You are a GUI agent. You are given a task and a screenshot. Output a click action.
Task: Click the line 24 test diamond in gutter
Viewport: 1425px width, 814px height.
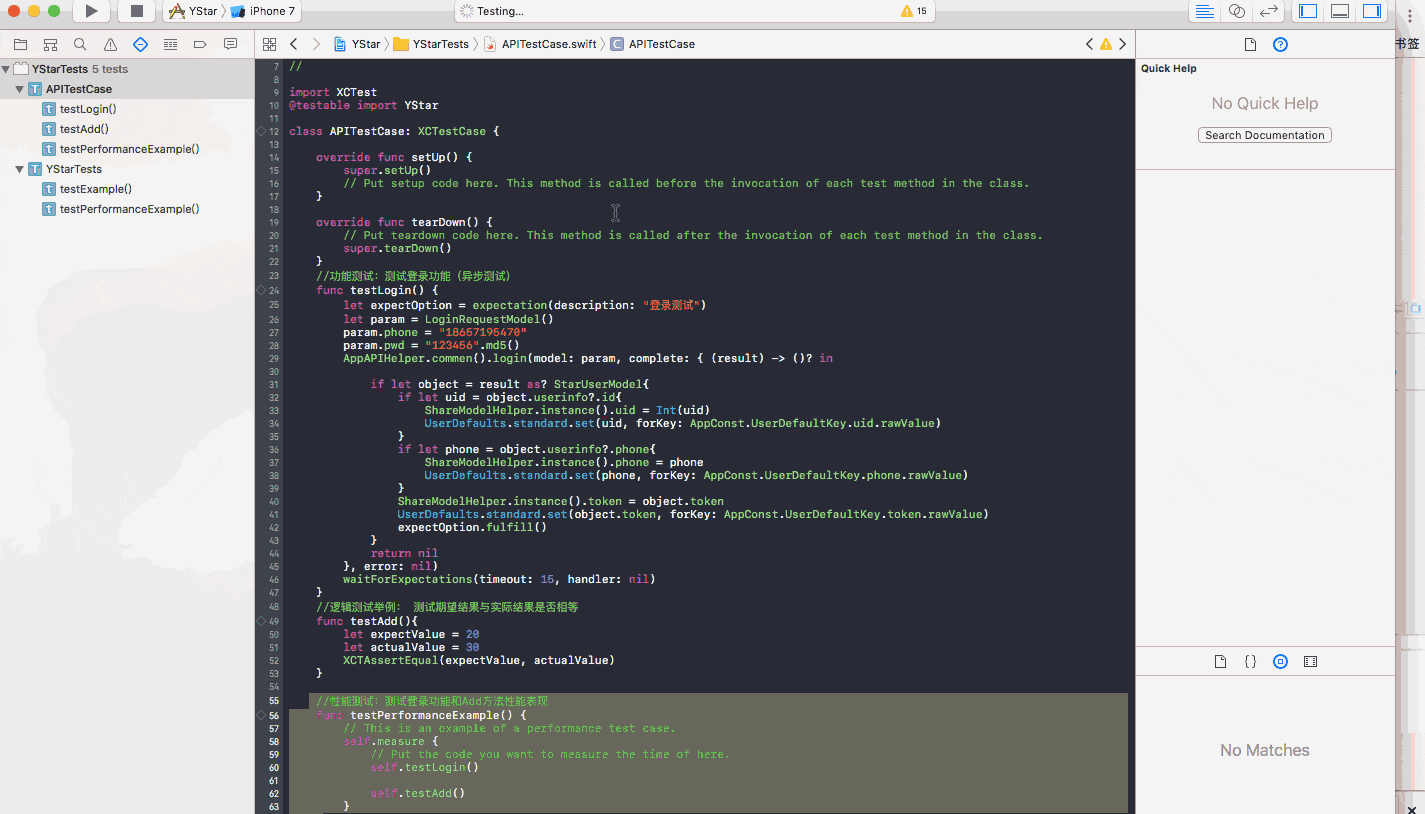(261, 290)
